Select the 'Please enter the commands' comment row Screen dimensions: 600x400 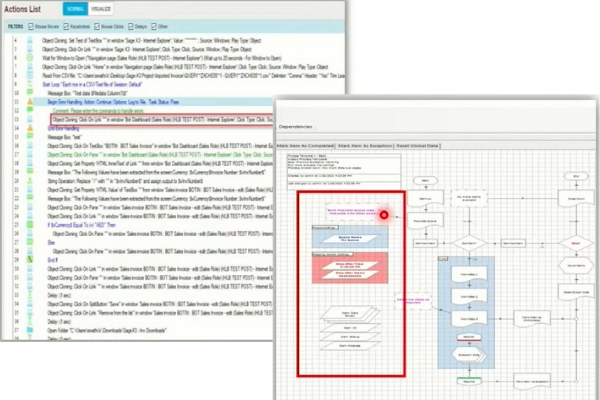click(98, 111)
